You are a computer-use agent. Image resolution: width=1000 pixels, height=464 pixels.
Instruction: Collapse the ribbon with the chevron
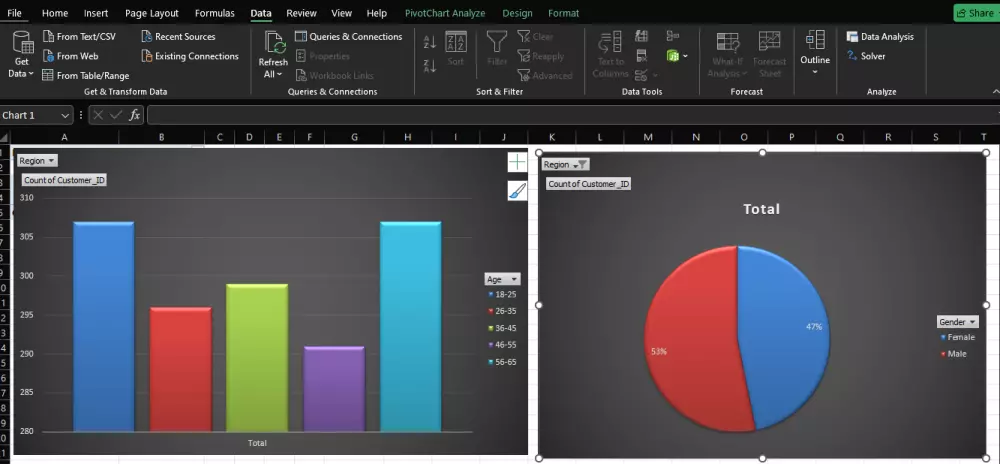[x=996, y=92]
